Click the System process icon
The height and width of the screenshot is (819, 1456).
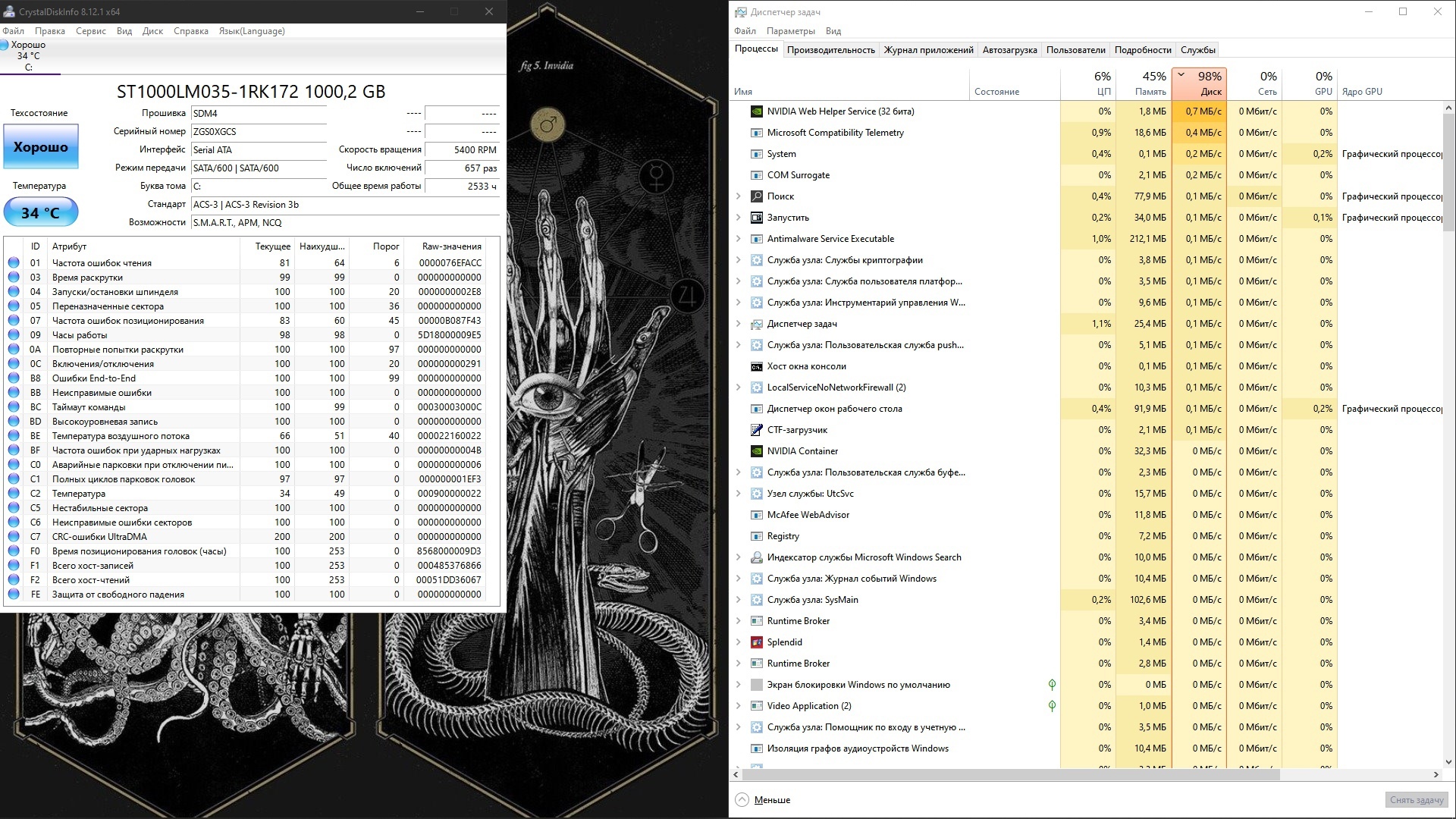tap(756, 154)
